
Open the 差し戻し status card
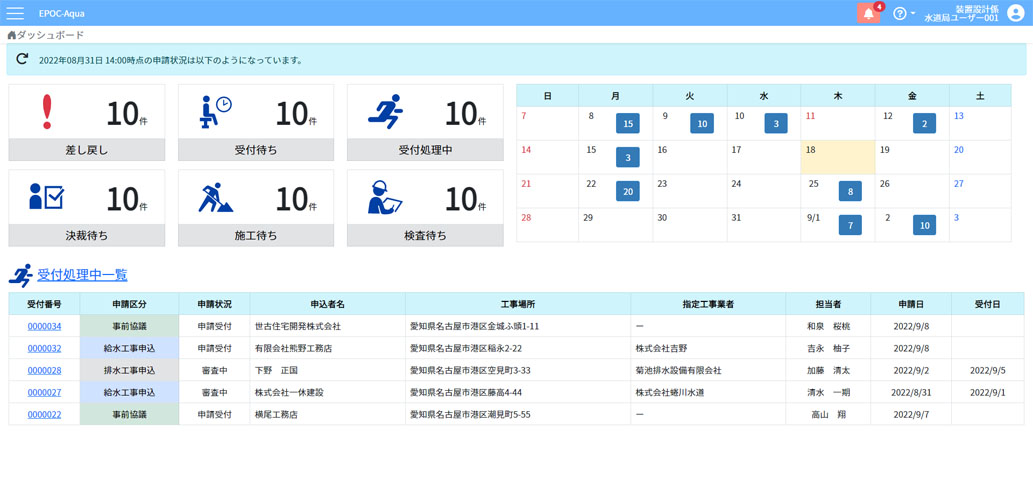pyautogui.click(x=87, y=122)
